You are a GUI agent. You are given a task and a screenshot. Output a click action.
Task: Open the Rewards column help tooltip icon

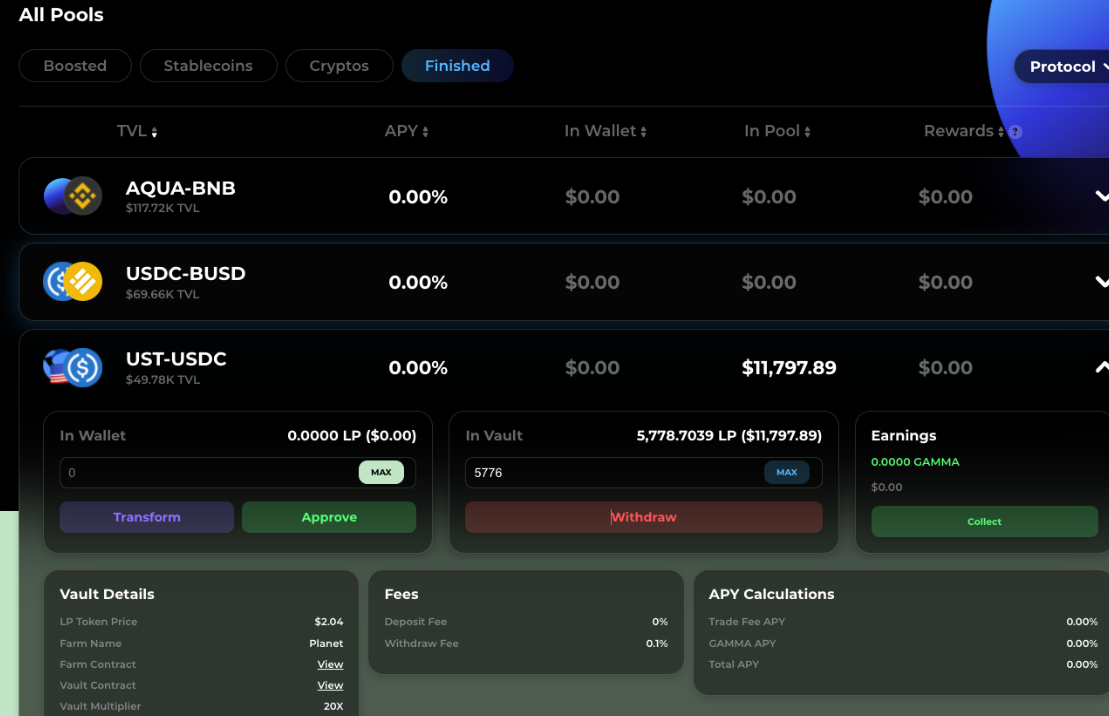coord(1015,131)
